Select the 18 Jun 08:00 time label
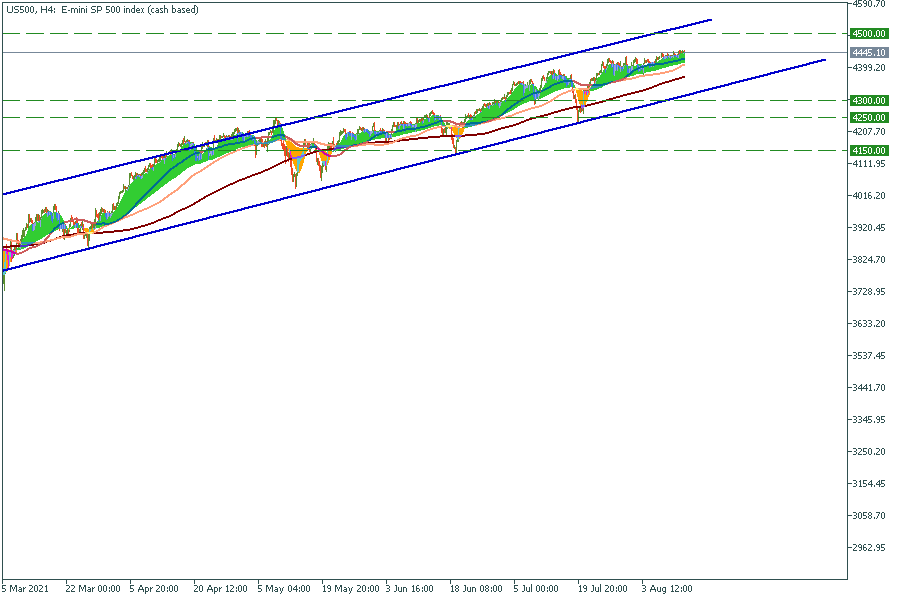 click(477, 588)
